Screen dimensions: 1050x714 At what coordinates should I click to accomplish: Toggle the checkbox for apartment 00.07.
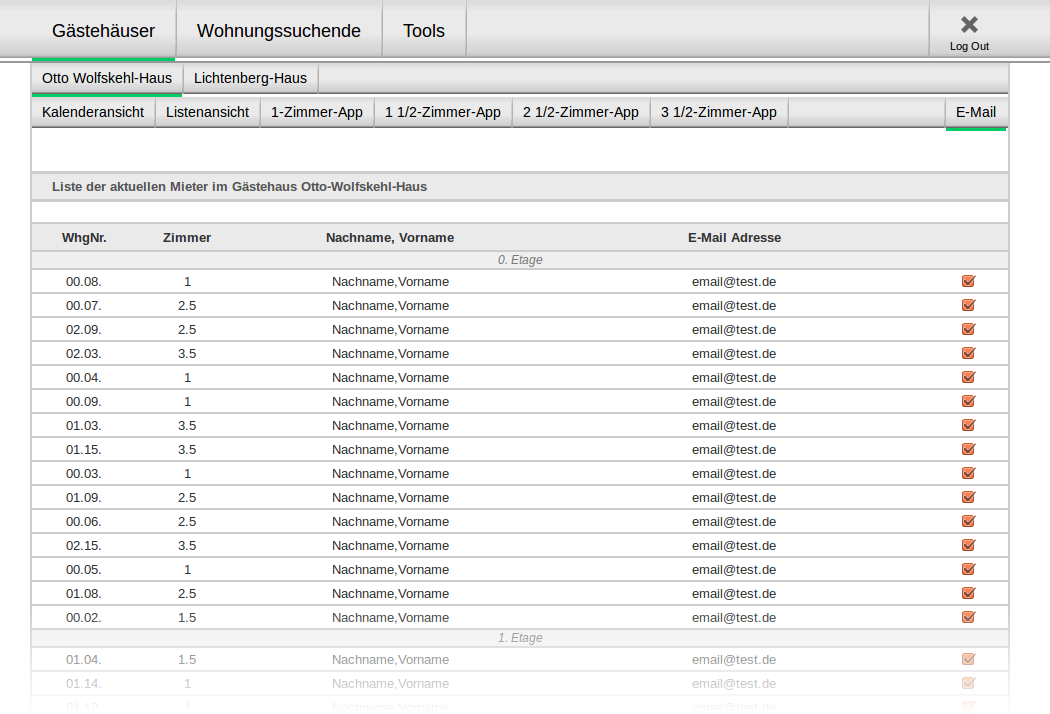pyautogui.click(x=967, y=305)
